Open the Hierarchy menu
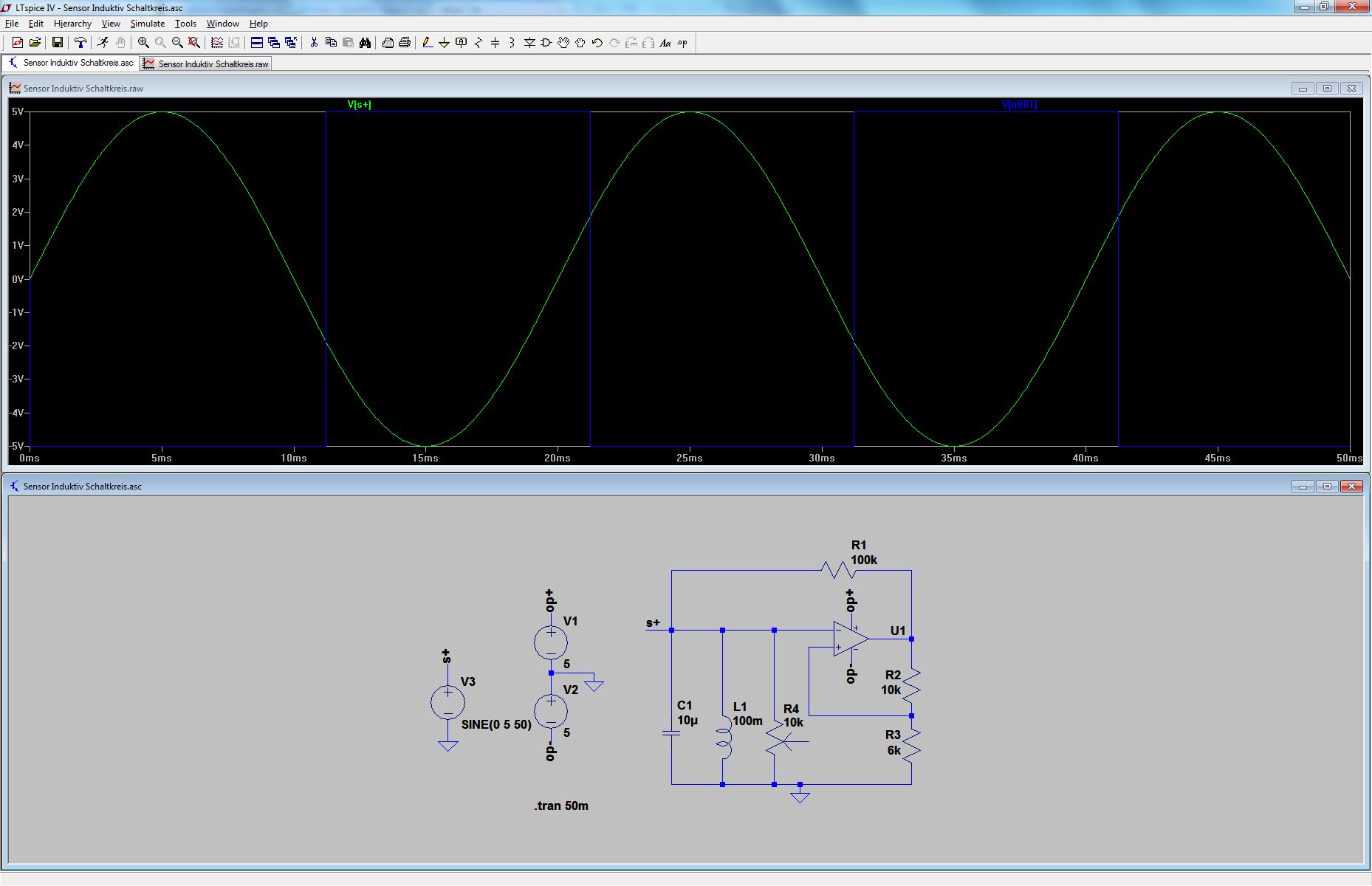Viewport: 1372px width, 886px height. [72, 24]
